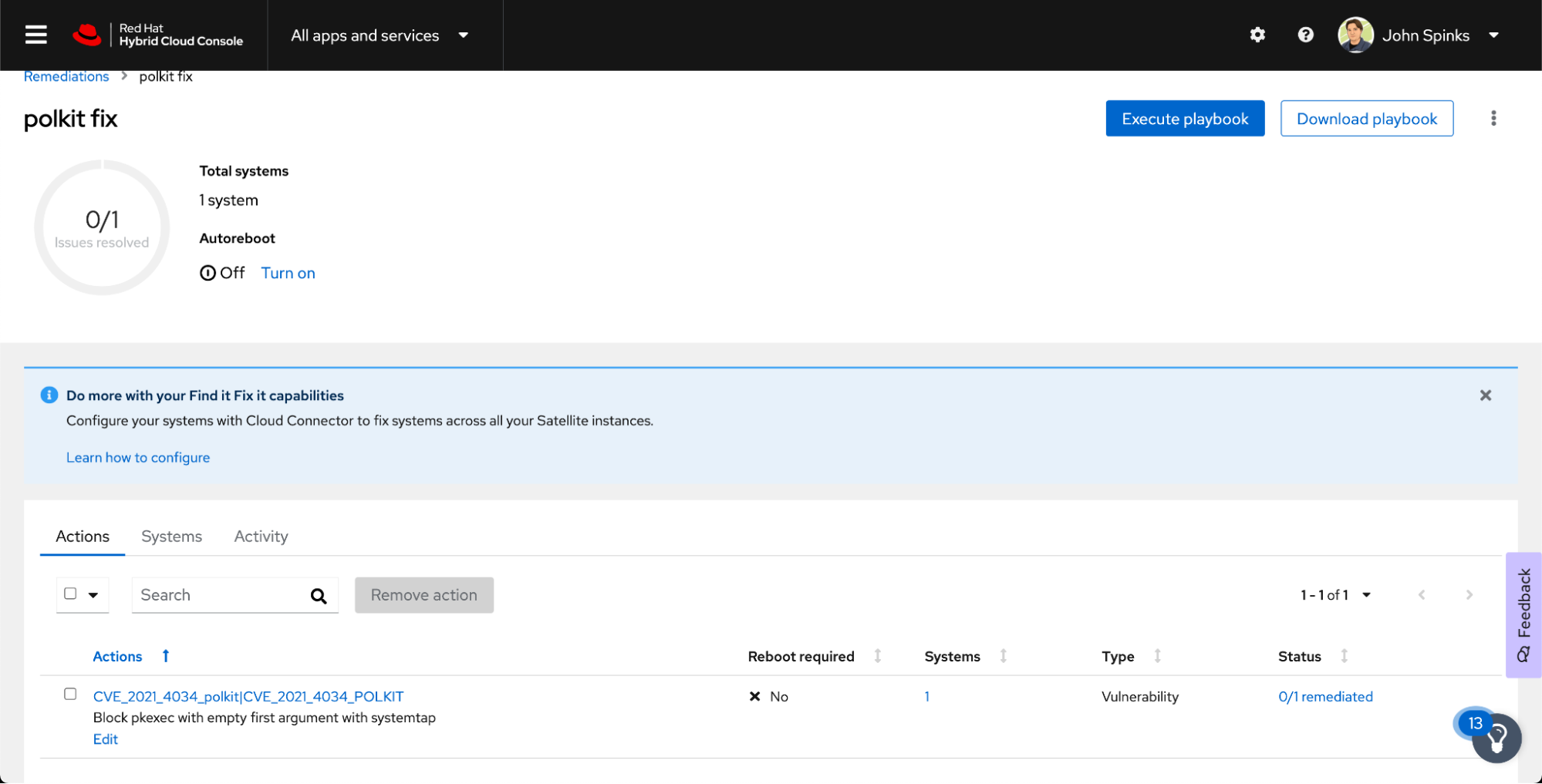This screenshot has height=784, width=1542.
Task: Sort table by Status column icon
Action: [1344, 656]
